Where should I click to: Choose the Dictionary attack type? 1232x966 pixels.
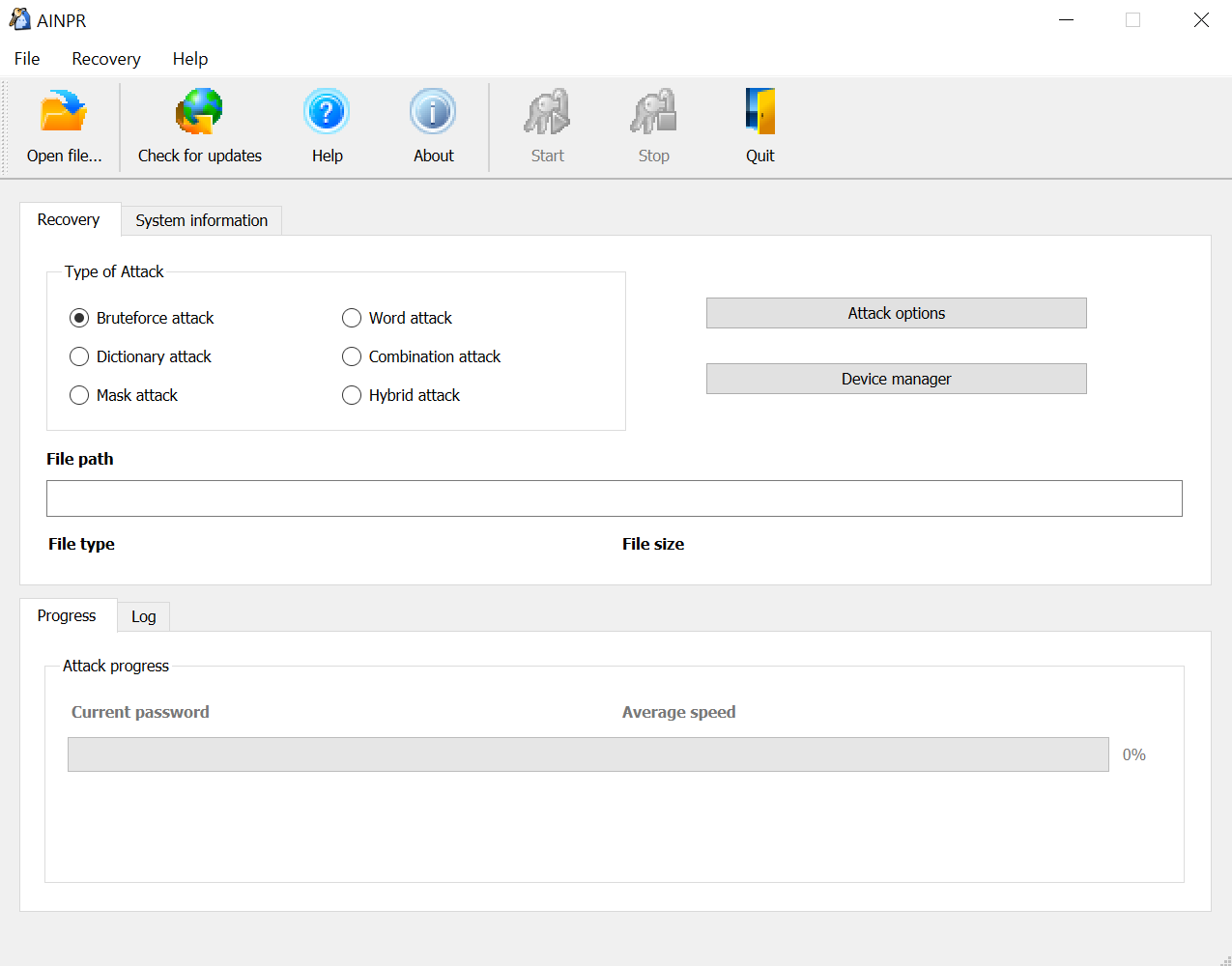pos(78,356)
